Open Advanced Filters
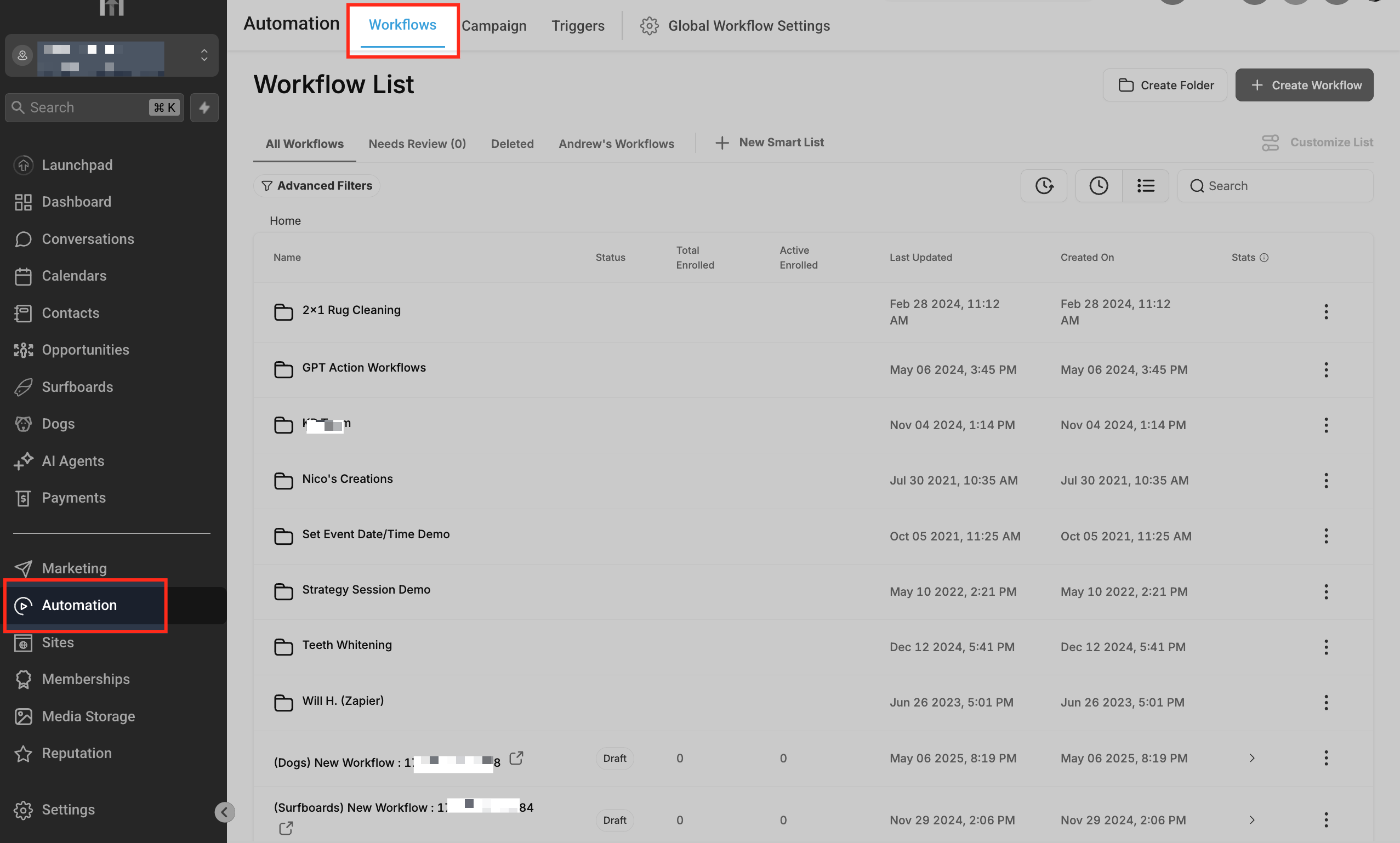Screen dimensions: 1400x843 316,186
